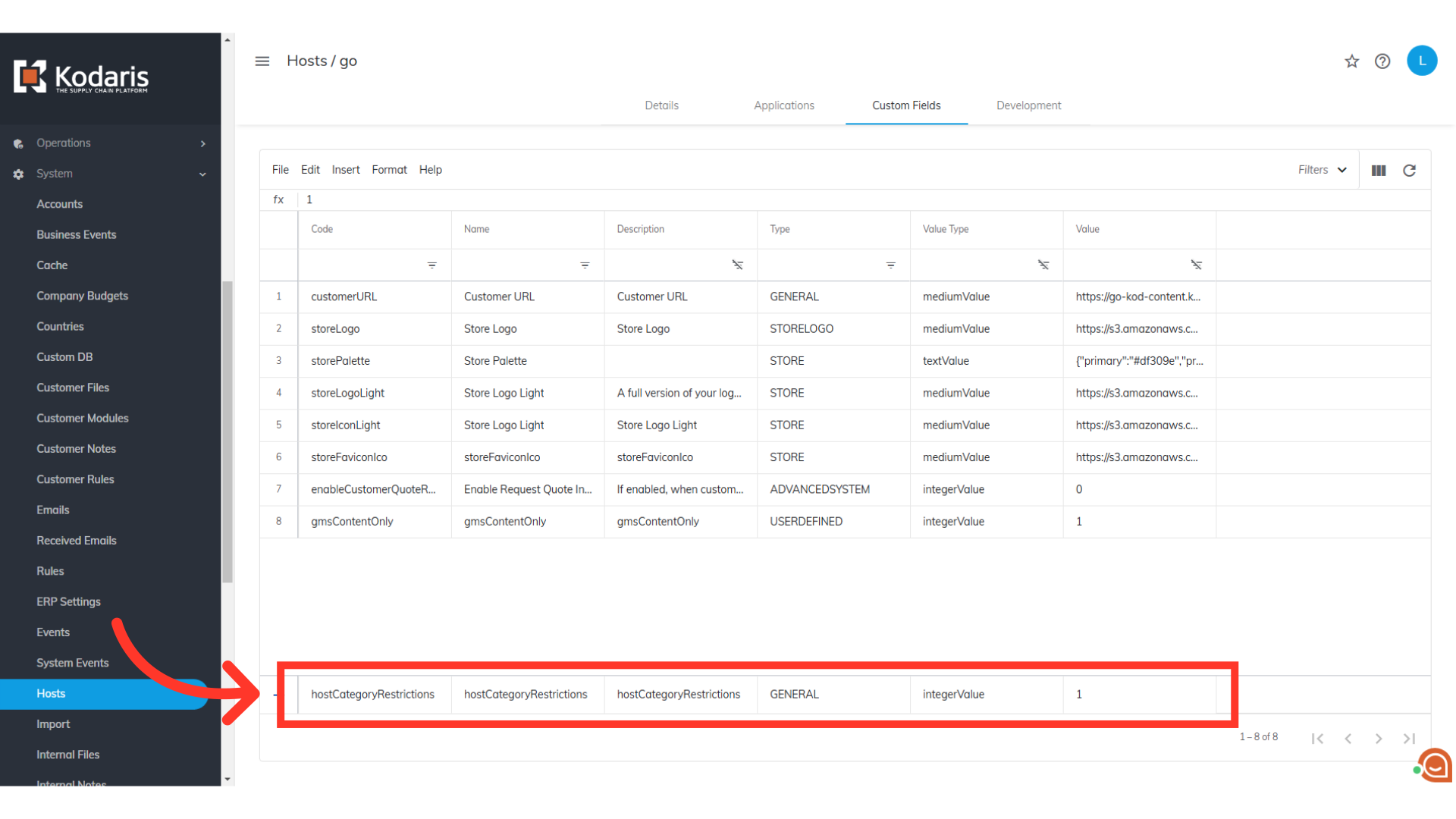Star this page as favorite
Image resolution: width=1456 pixels, height=819 pixels.
(x=1351, y=61)
